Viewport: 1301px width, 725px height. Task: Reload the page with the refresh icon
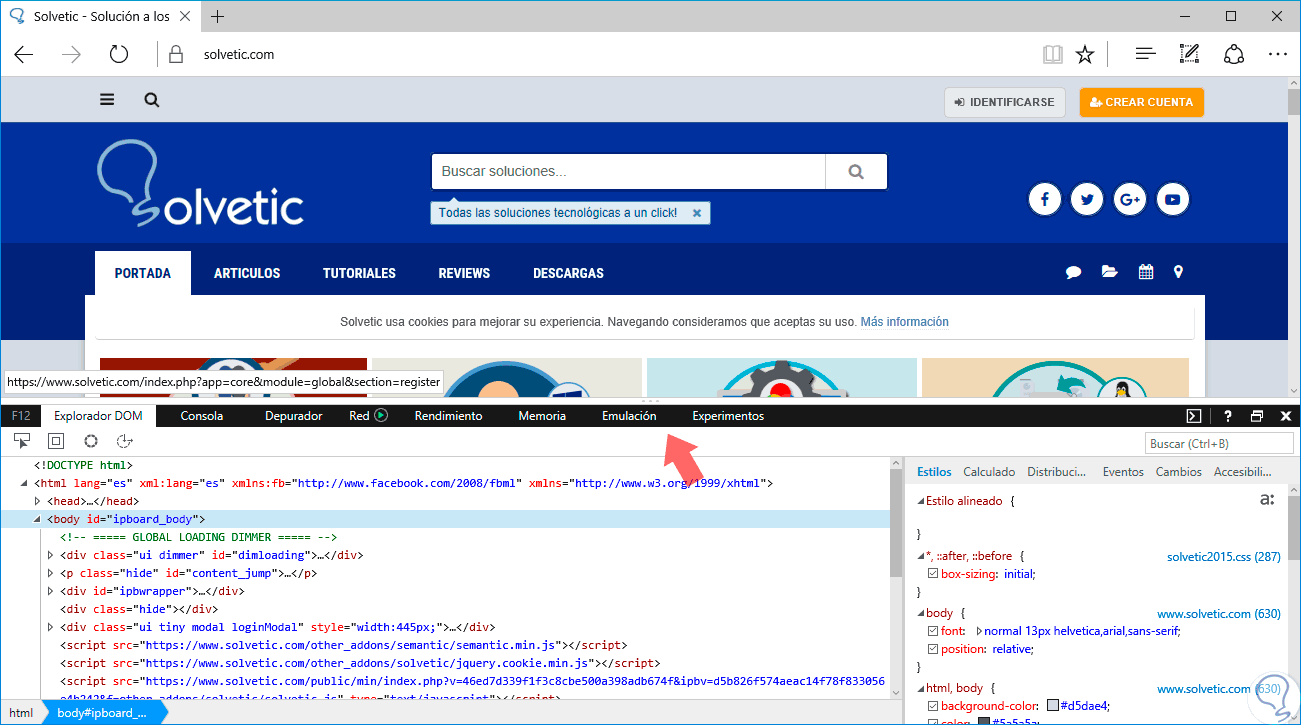click(119, 55)
